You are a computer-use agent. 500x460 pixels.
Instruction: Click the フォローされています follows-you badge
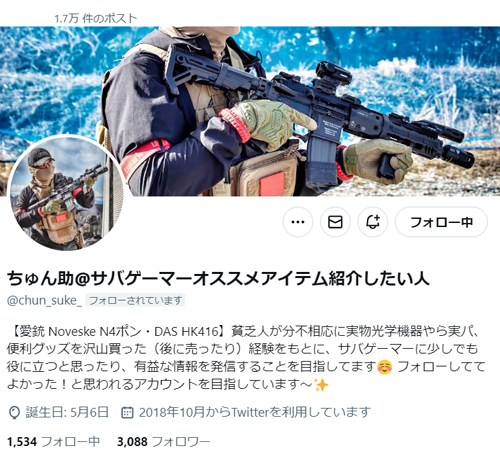(x=135, y=300)
